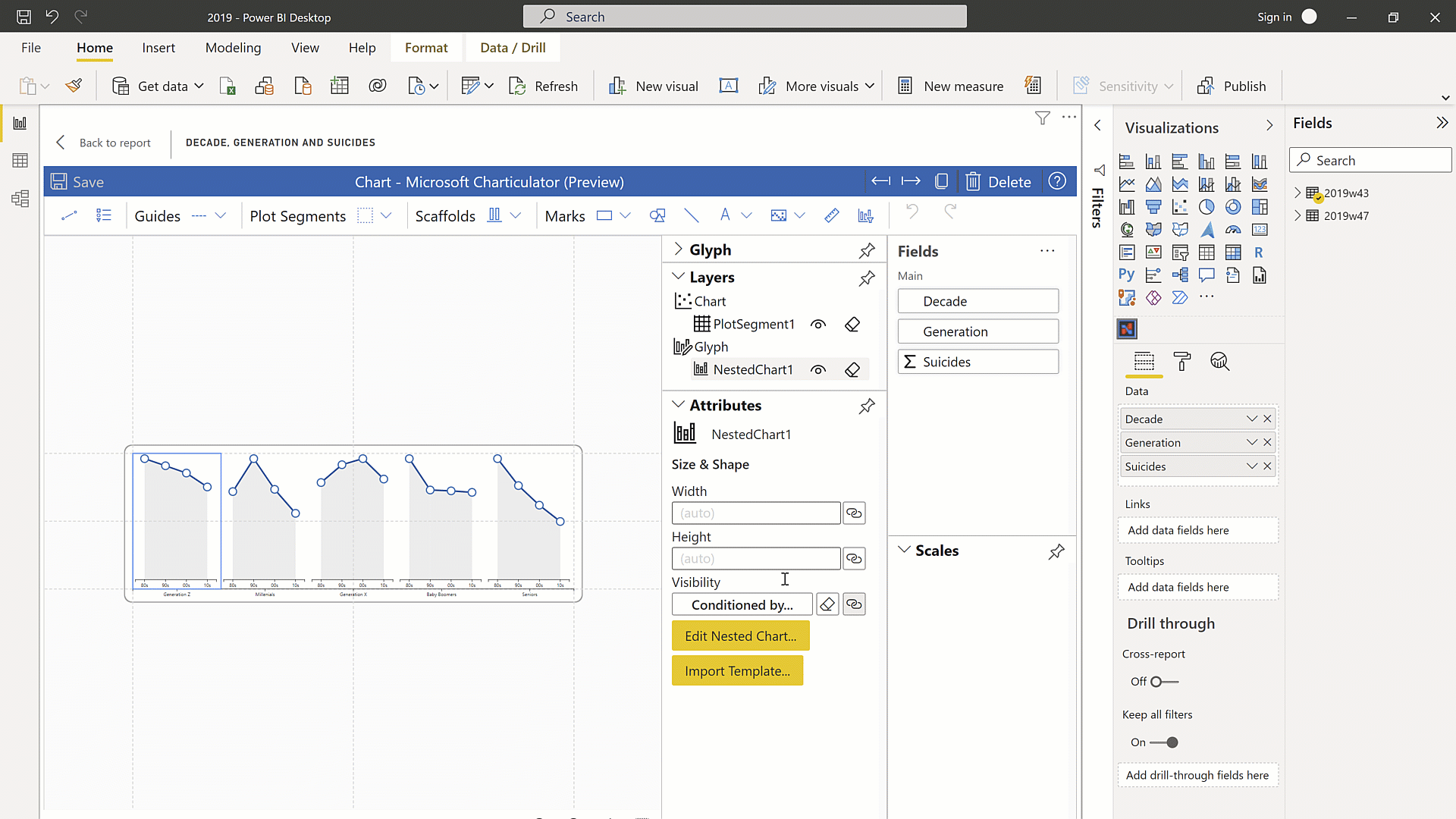Collapse the Scales panel
The width and height of the screenshot is (1456, 819).
[x=904, y=550]
